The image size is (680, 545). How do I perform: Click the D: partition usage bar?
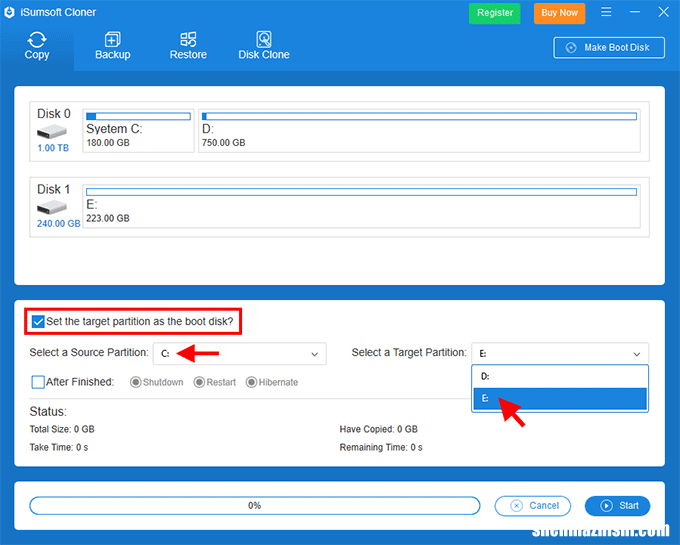click(419, 116)
